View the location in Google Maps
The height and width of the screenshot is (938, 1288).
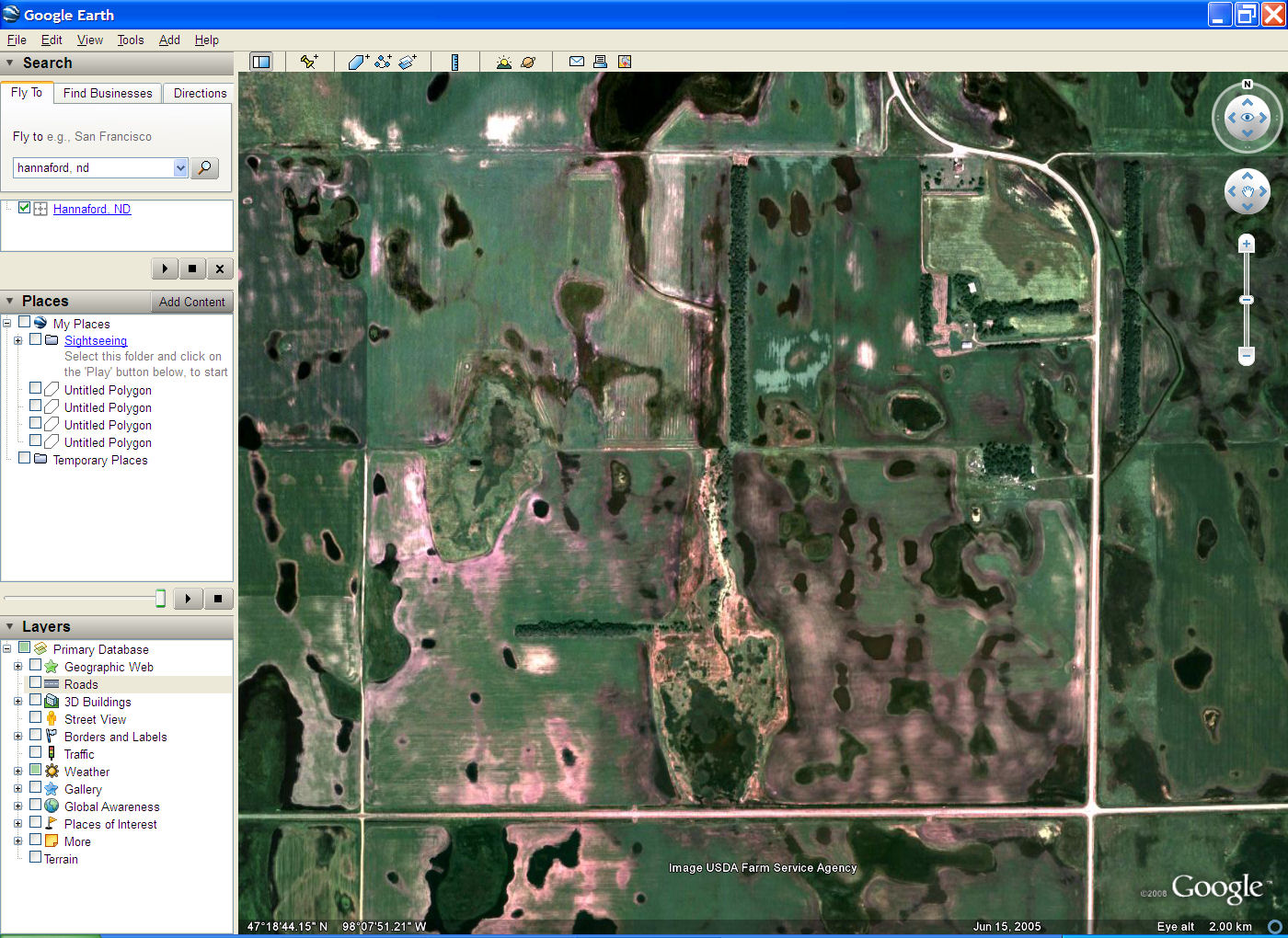point(625,62)
